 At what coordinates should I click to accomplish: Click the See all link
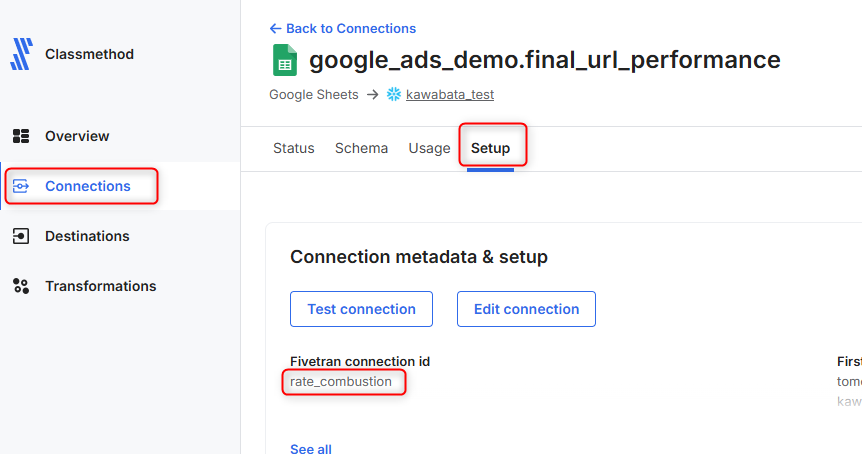point(311,449)
